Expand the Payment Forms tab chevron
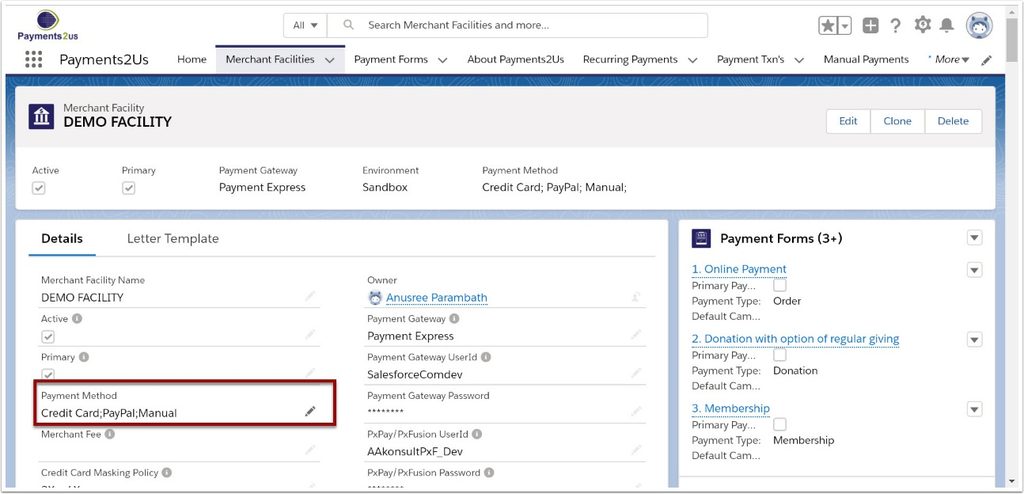The width and height of the screenshot is (1024, 494). click(x=442, y=60)
